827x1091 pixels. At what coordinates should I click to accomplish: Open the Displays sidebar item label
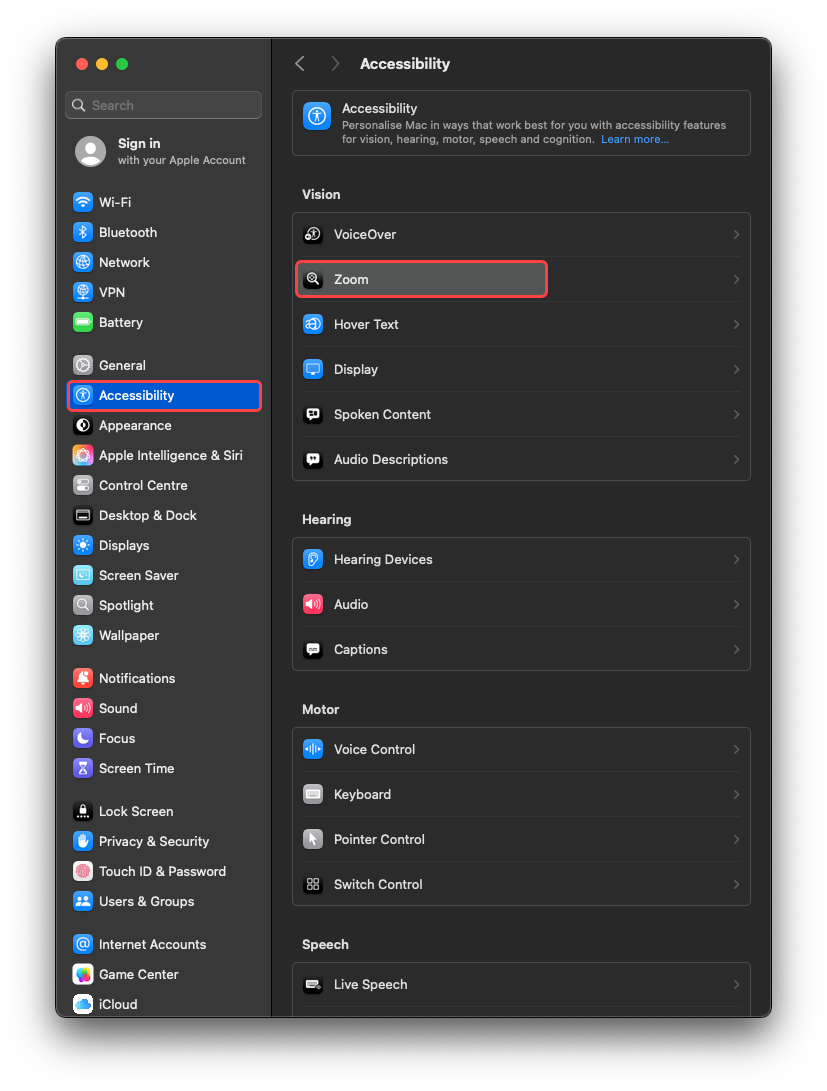point(124,546)
